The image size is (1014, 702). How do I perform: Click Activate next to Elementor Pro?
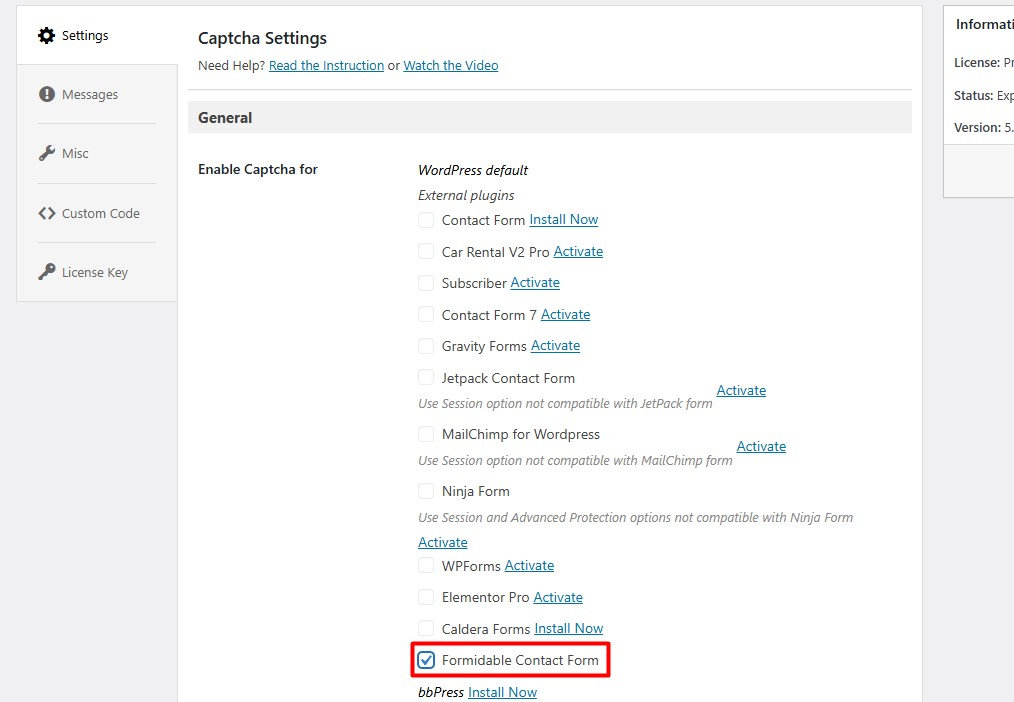click(x=557, y=597)
